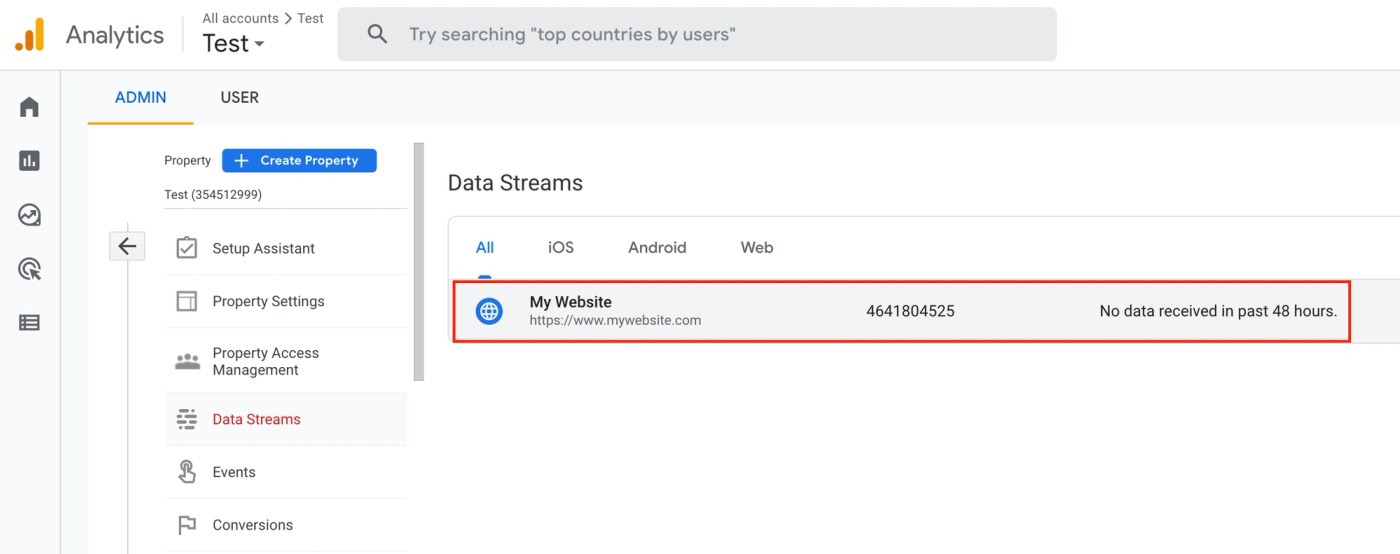Viewport: 1400px width, 554px height.
Task: Click the magnifying glass search icon
Action: point(377,35)
